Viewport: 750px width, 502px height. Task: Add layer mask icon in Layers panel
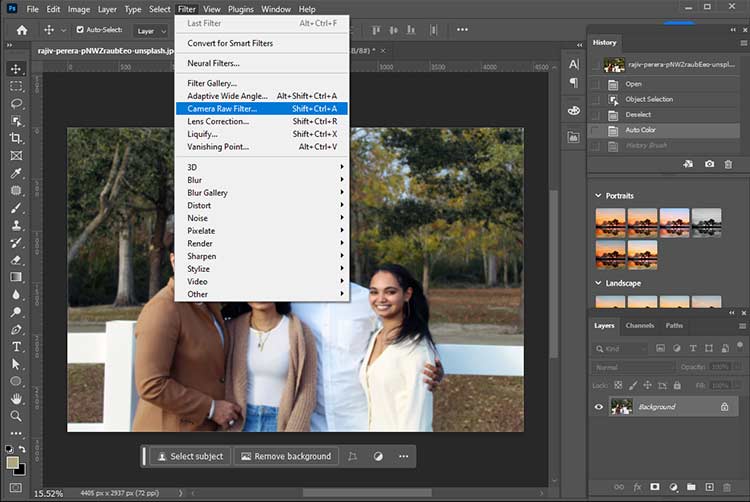click(655, 487)
